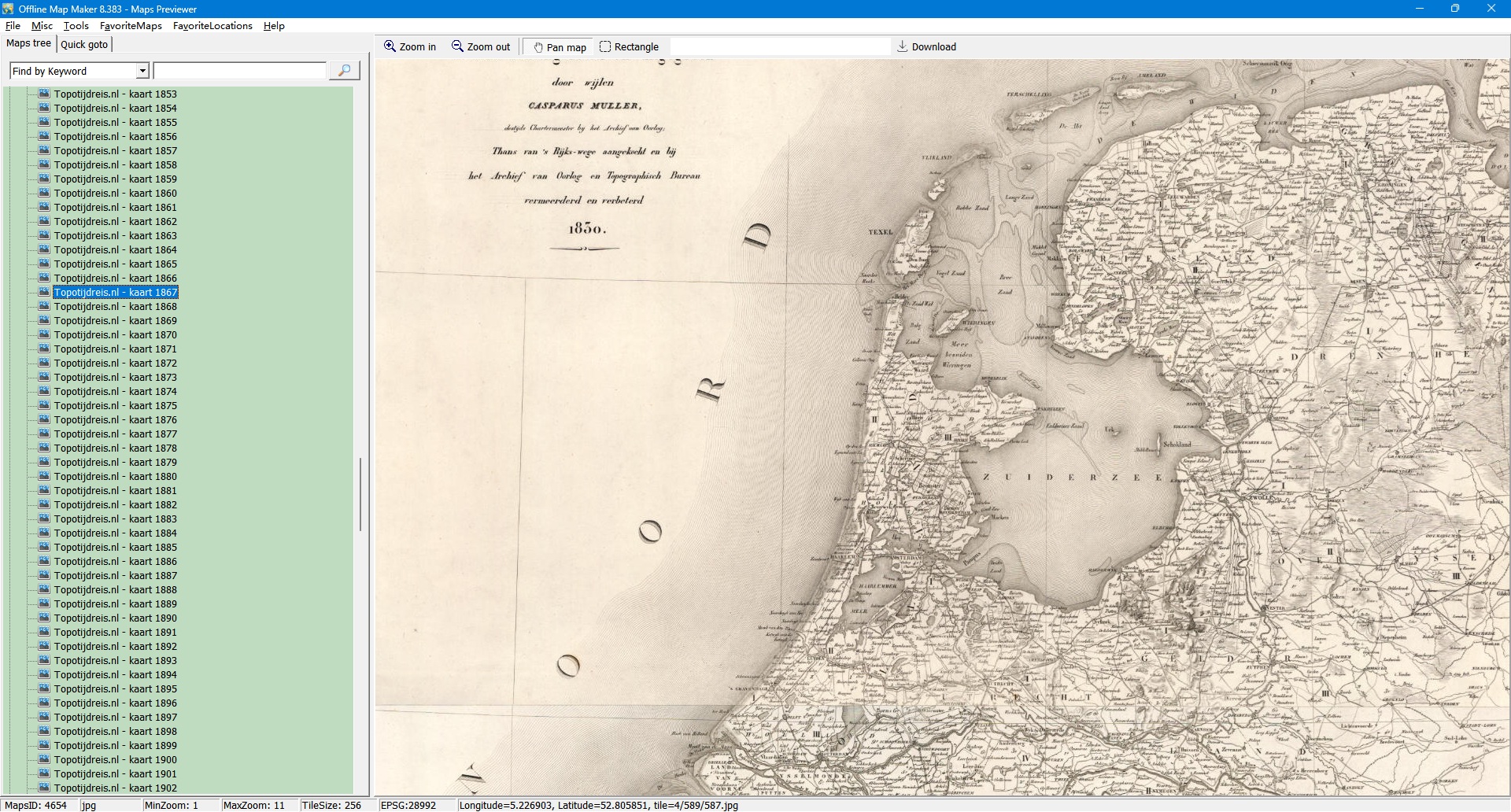Click the app icon in title bar

(9, 9)
